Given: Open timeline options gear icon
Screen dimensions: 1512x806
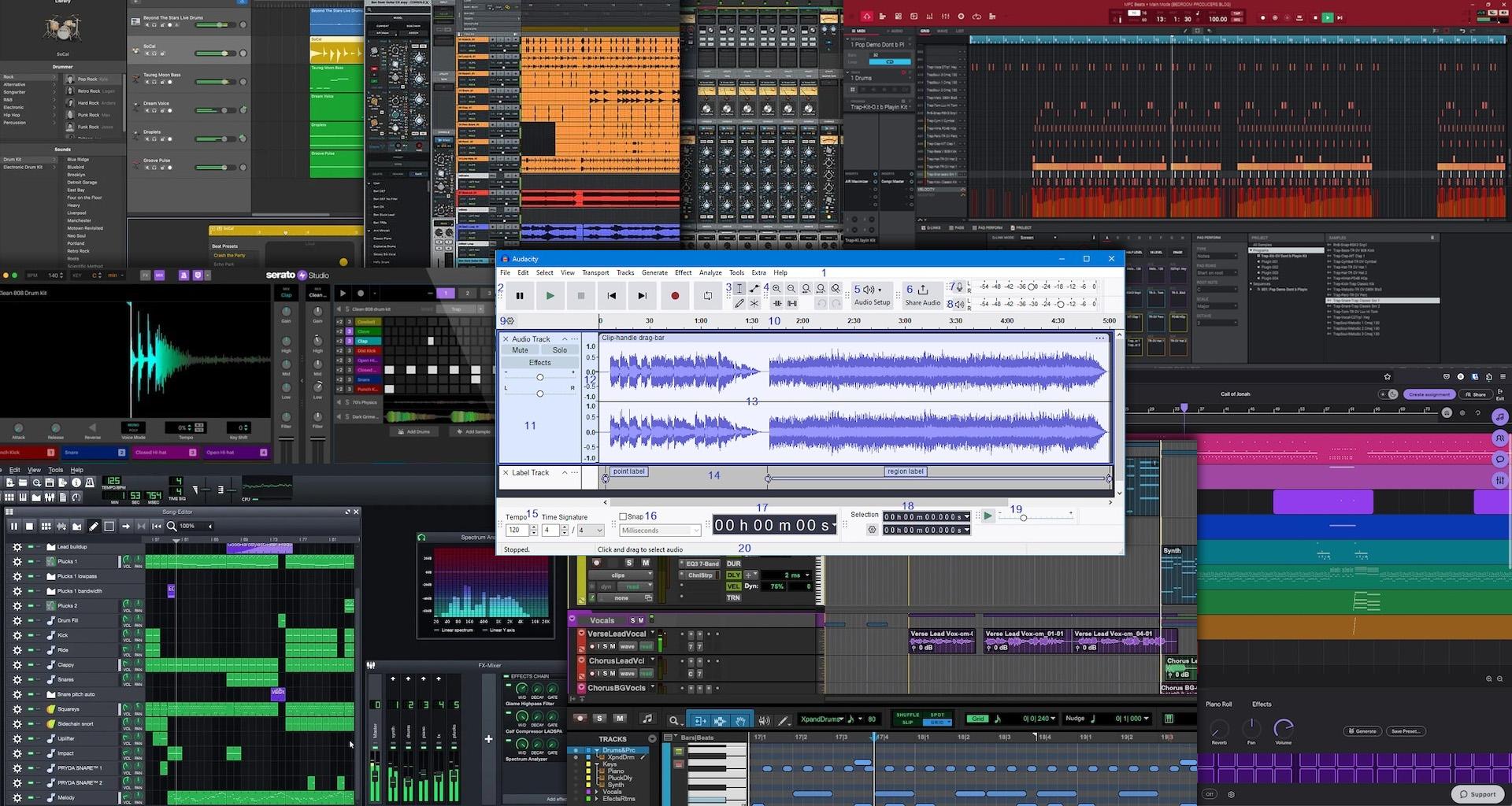Looking at the screenshot, I should coord(510,321).
